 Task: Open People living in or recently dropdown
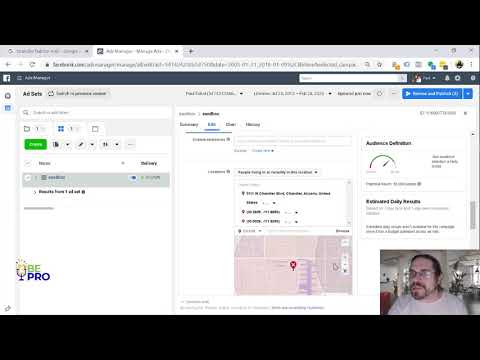278,172
